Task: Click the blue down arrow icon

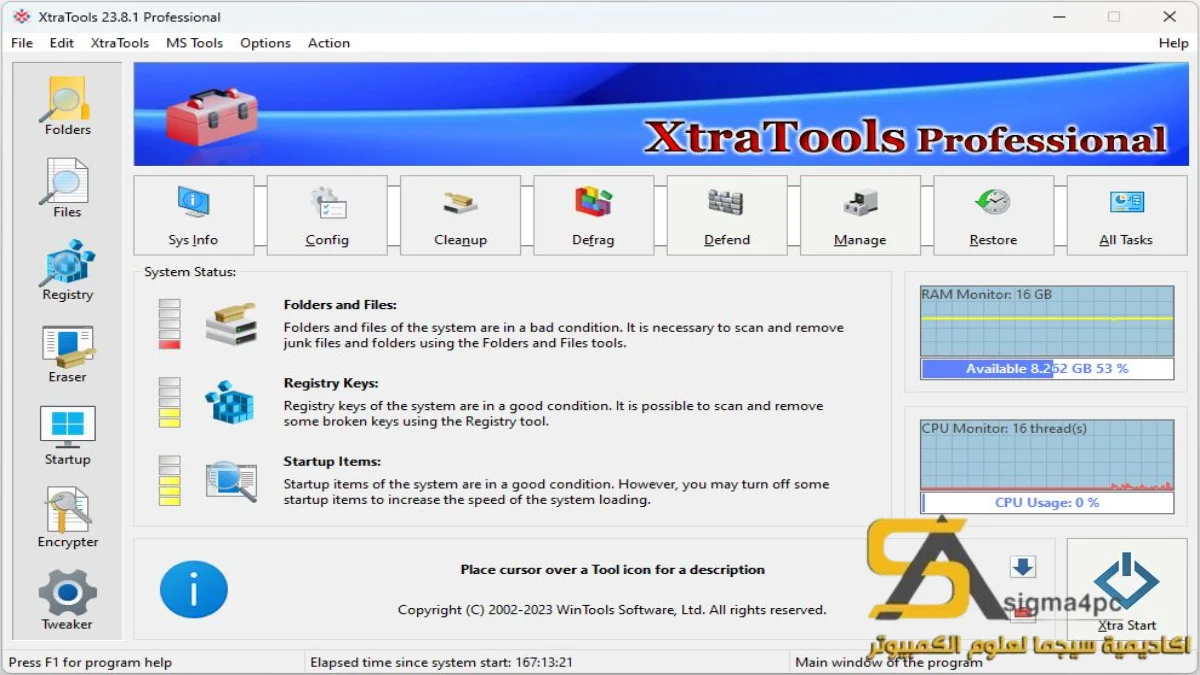Action: pyautogui.click(x=1022, y=568)
